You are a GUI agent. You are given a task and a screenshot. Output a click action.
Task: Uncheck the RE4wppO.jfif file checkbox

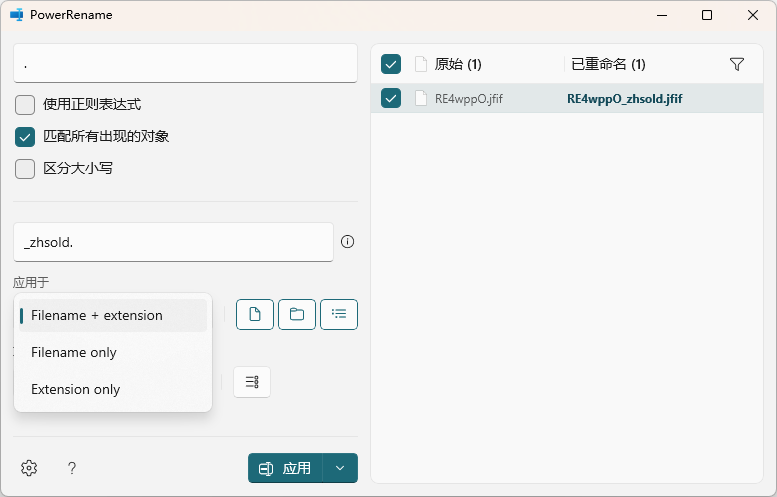[391, 98]
